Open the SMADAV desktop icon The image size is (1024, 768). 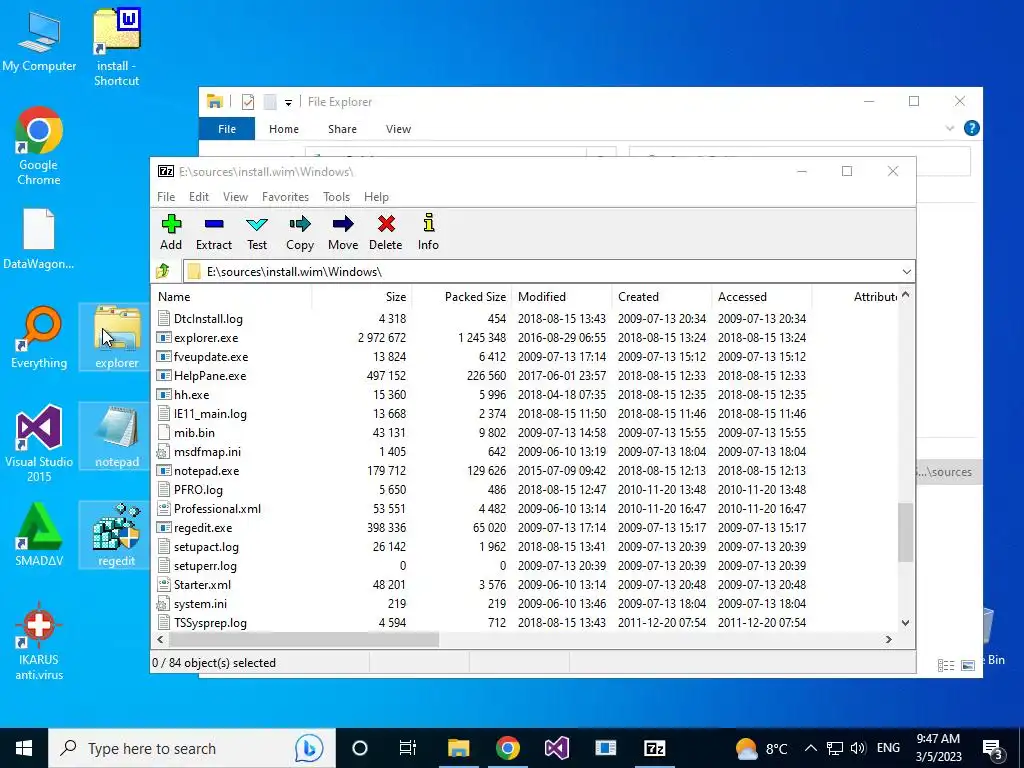[39, 534]
